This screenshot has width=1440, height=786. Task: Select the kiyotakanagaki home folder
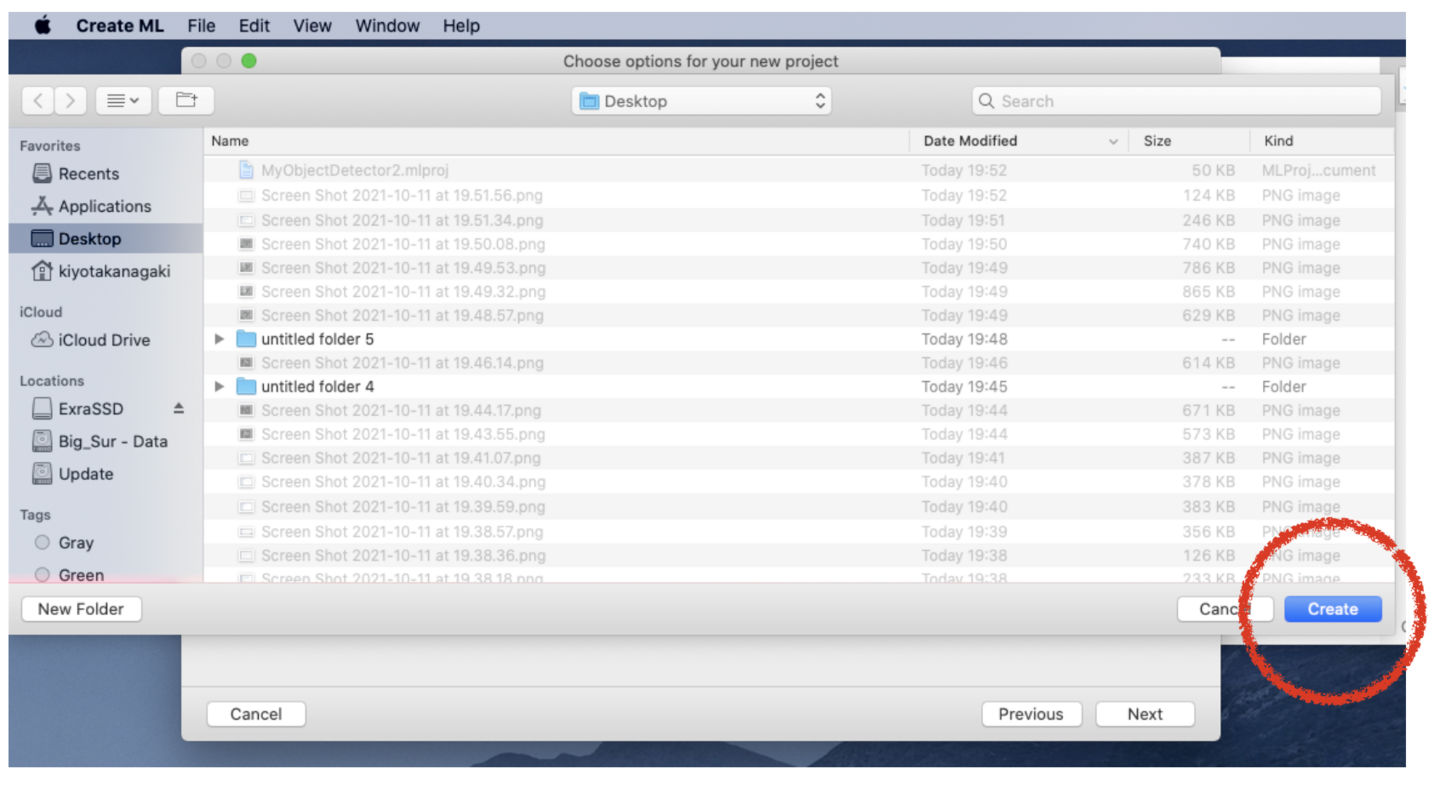pos(114,271)
